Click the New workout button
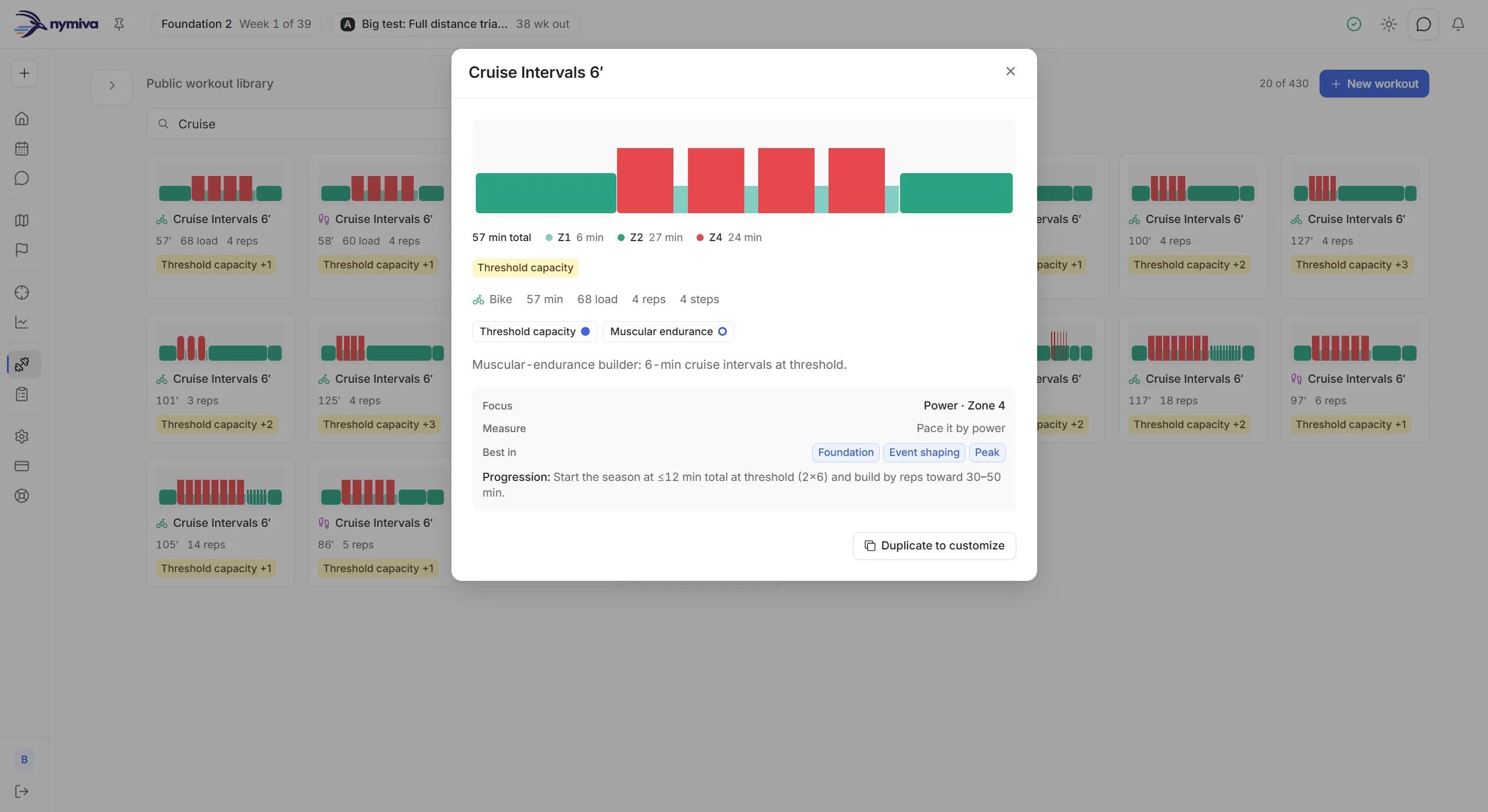 click(1374, 84)
